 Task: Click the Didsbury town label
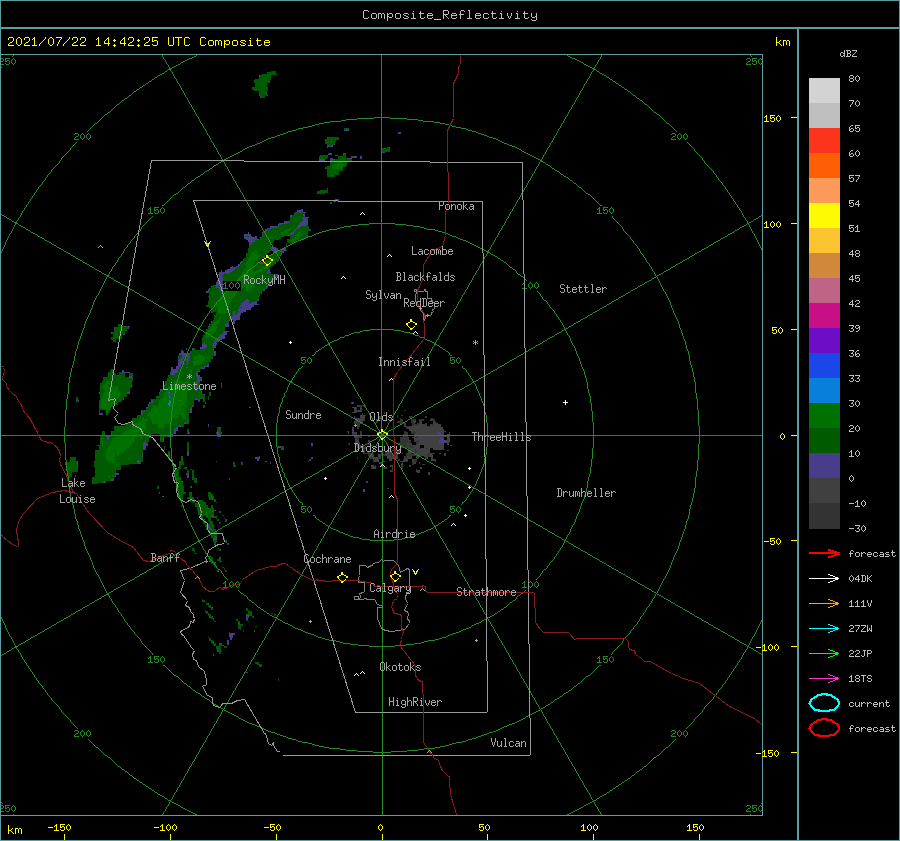pyautogui.click(x=377, y=448)
